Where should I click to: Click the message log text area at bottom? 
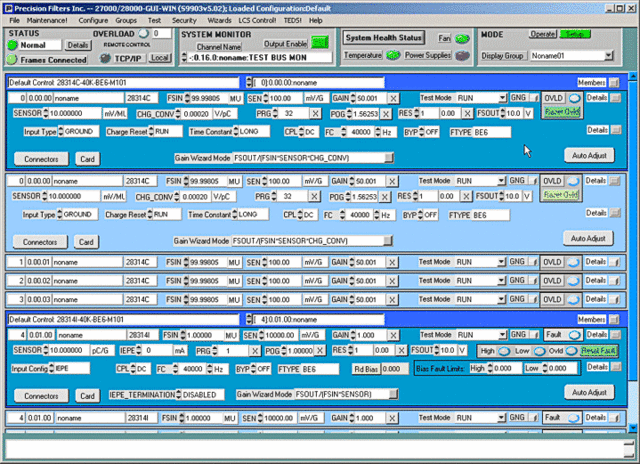[x=314, y=450]
